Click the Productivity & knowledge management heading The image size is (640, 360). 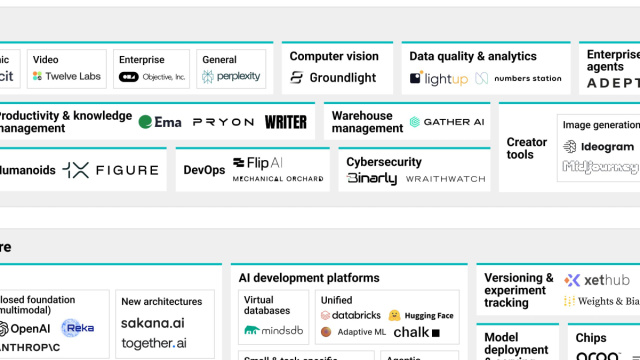pos(65,122)
